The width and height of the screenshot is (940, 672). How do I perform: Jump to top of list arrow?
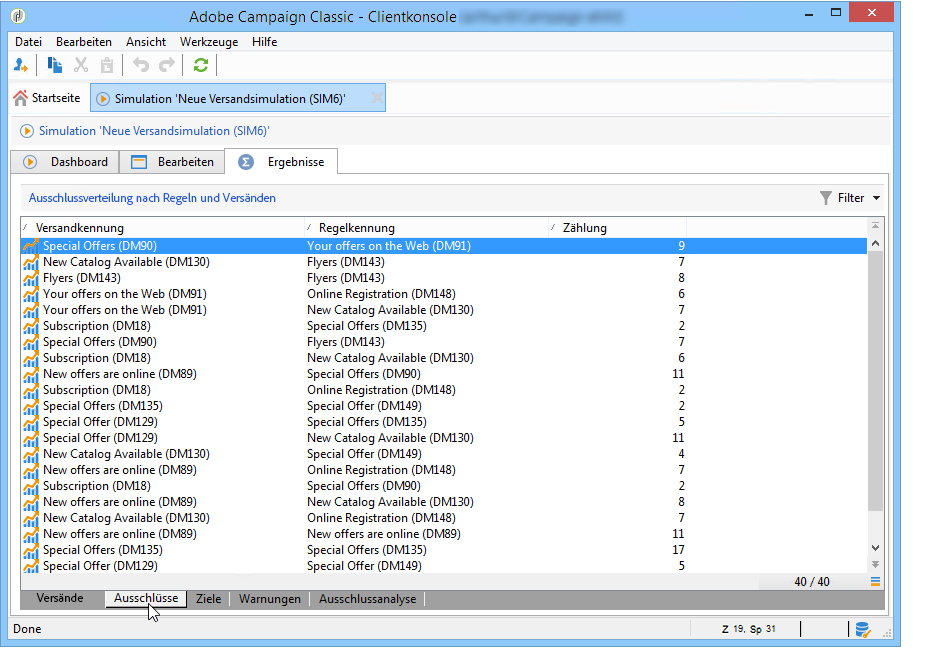(x=875, y=226)
